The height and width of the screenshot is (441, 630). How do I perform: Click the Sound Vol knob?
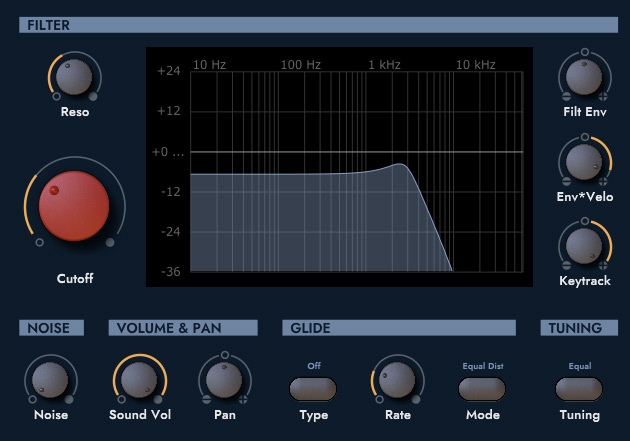click(x=138, y=379)
